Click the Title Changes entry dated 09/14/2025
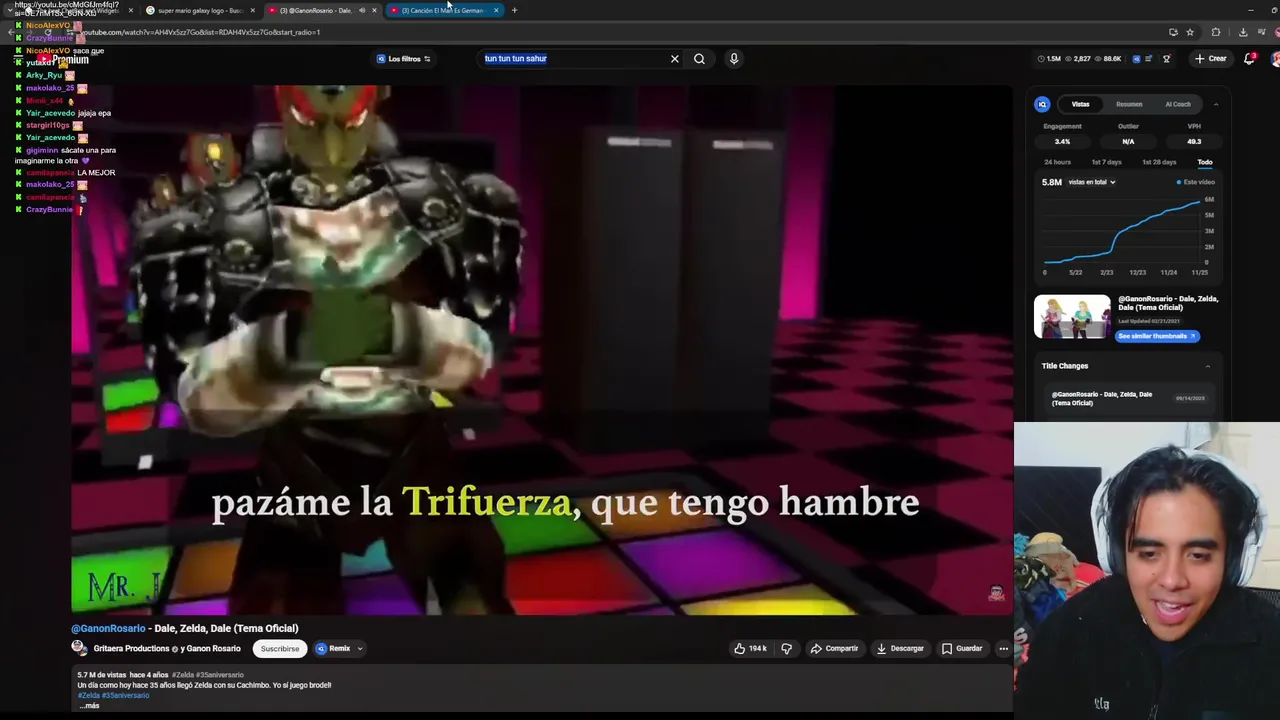This screenshot has width=1280, height=720. [1128, 398]
